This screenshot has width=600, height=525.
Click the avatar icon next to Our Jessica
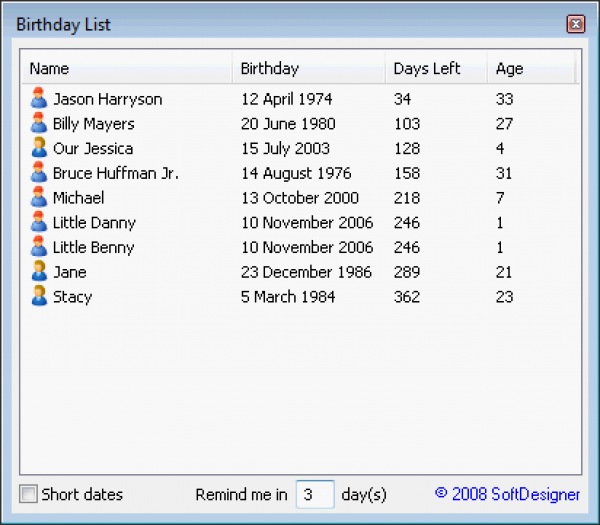click(39, 148)
